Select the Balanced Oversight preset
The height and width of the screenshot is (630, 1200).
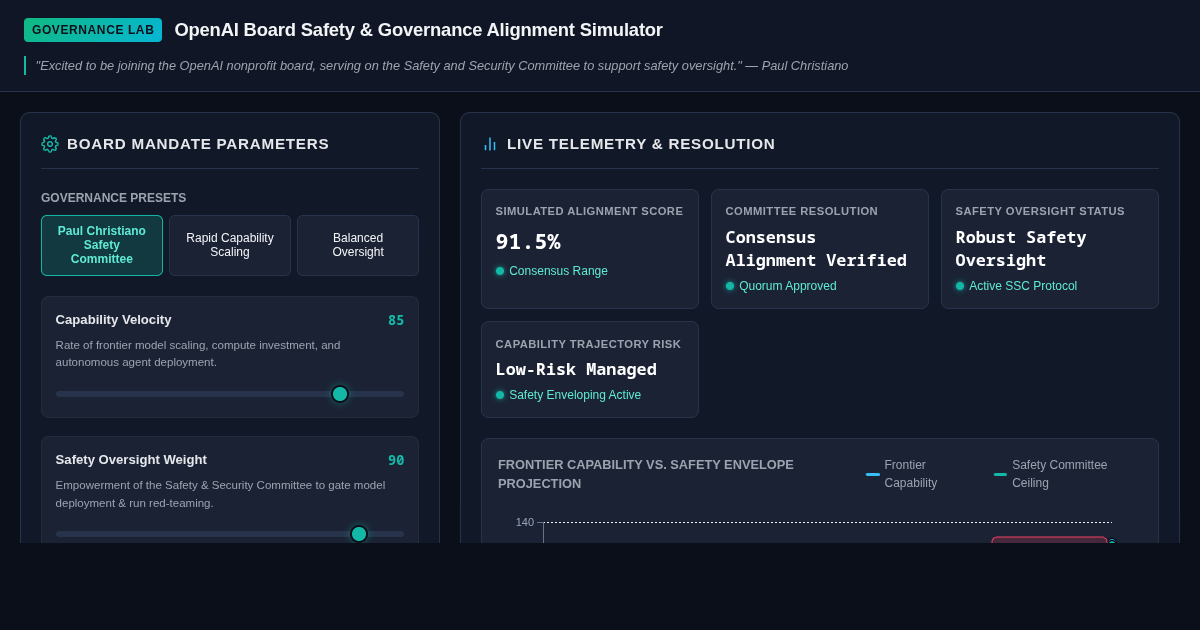[x=358, y=245]
